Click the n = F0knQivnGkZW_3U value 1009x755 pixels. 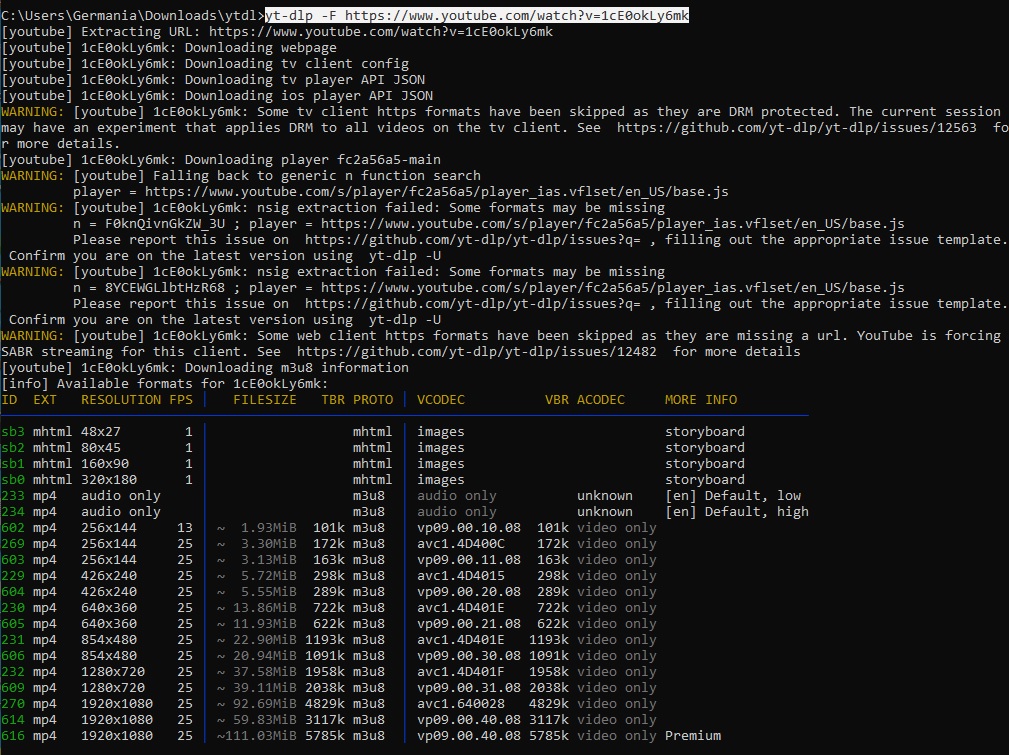point(149,224)
